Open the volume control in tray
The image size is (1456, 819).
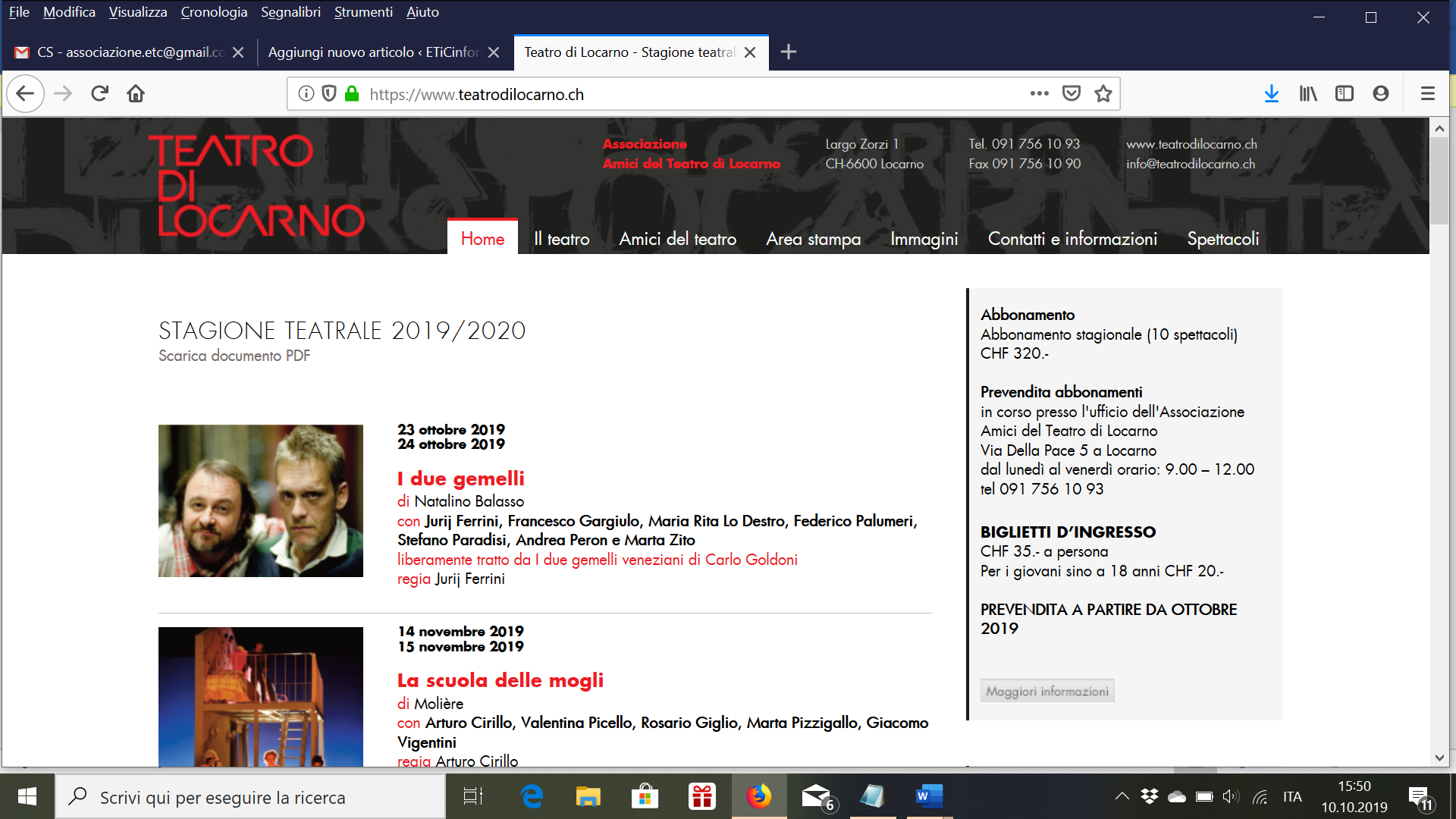pyautogui.click(x=1231, y=796)
